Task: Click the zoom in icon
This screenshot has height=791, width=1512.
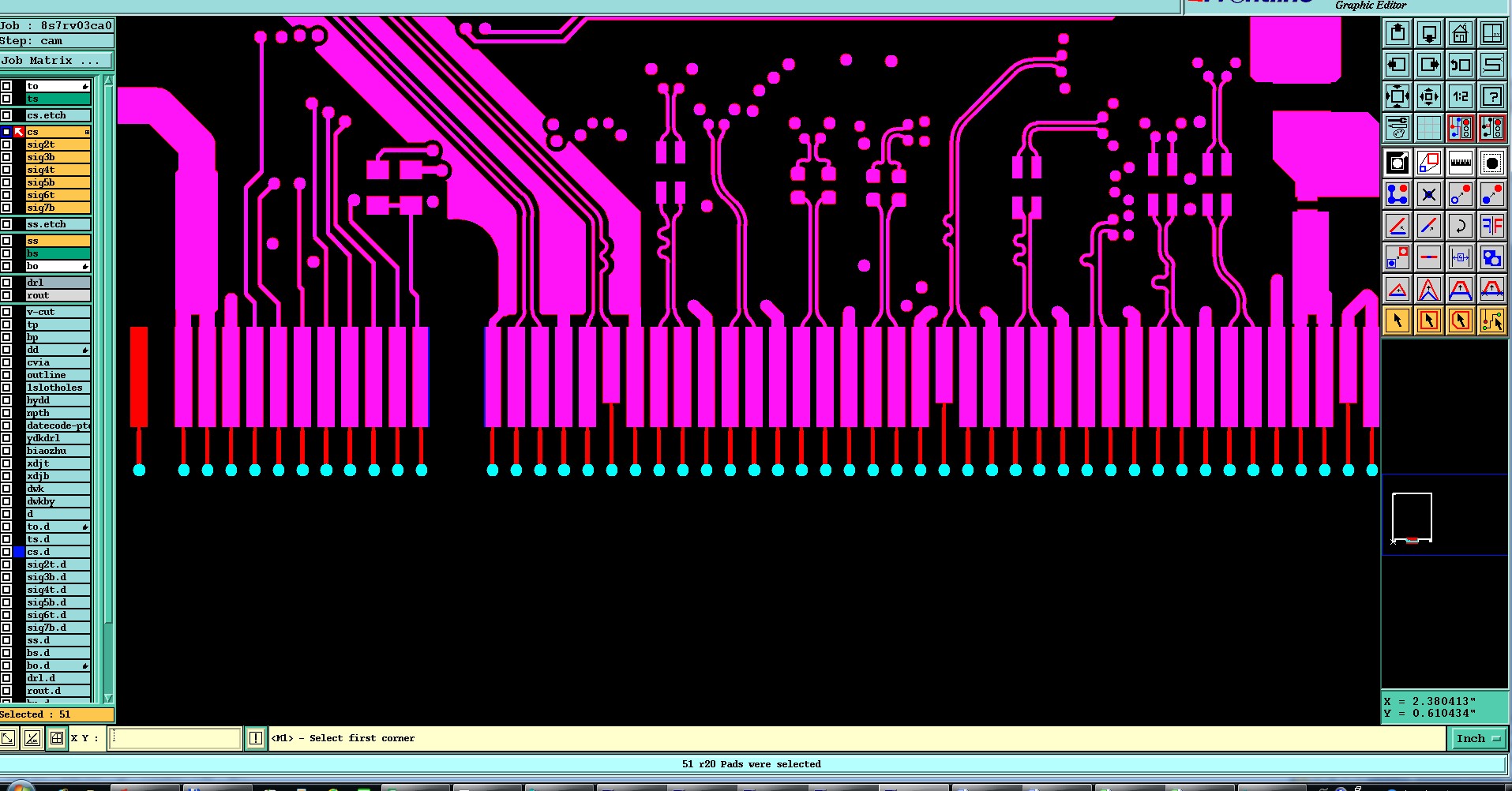Action: click(x=1398, y=96)
